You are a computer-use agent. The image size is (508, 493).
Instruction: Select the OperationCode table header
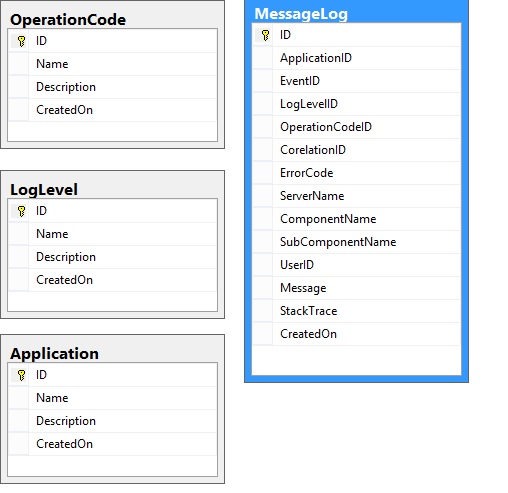112,19
